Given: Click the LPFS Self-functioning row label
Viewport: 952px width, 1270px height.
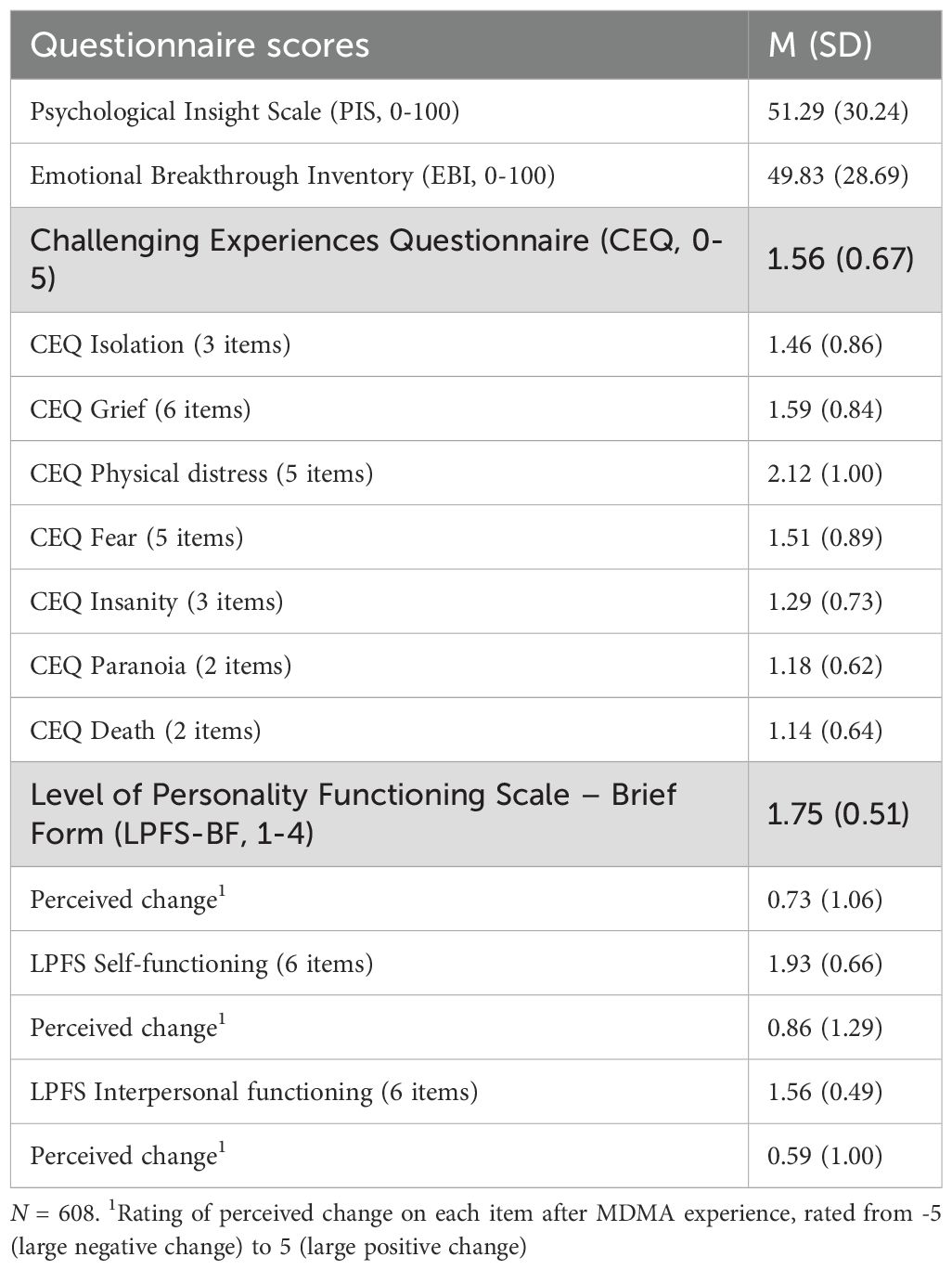Looking at the screenshot, I should coord(201,964).
